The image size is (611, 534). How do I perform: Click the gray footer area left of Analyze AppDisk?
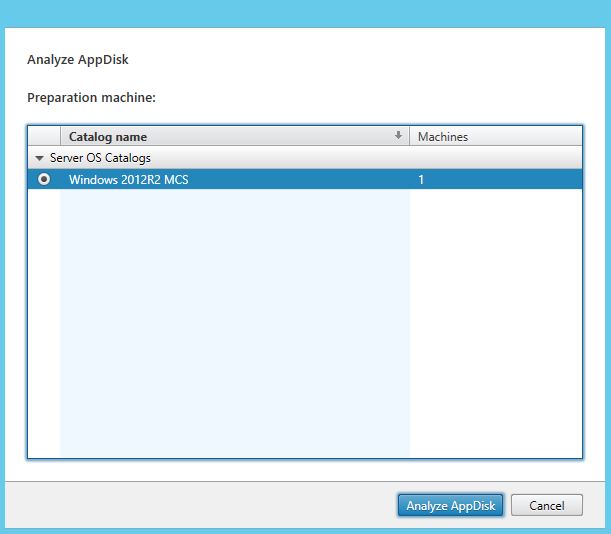[x=200, y=506]
